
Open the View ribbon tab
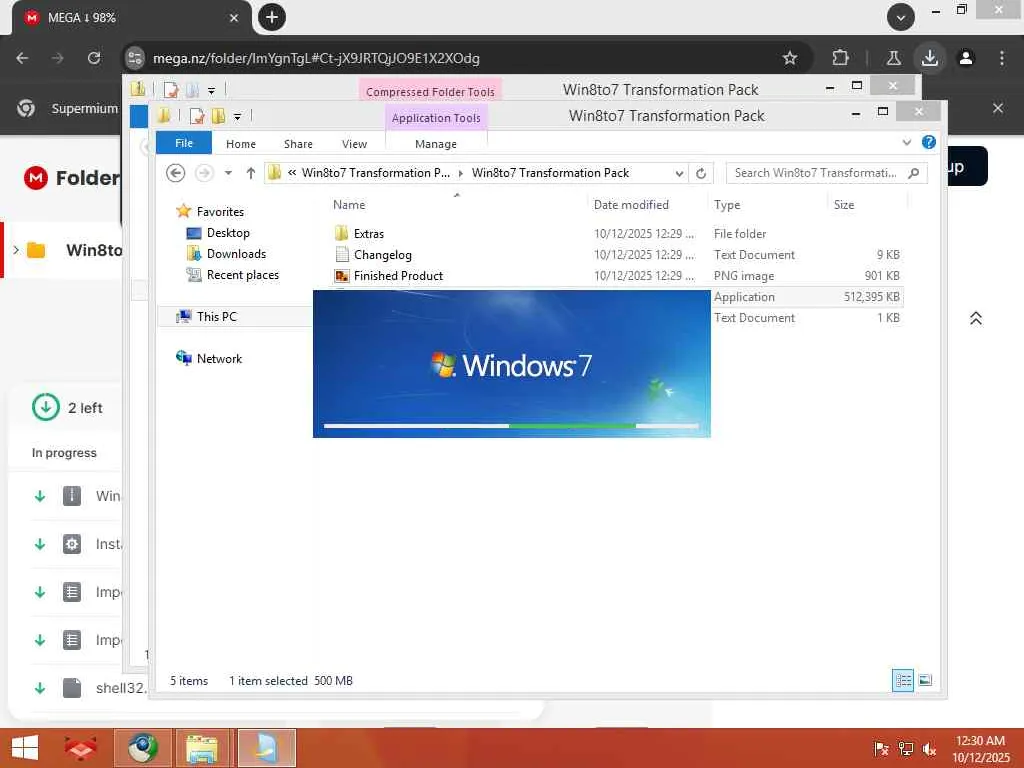[x=354, y=144]
